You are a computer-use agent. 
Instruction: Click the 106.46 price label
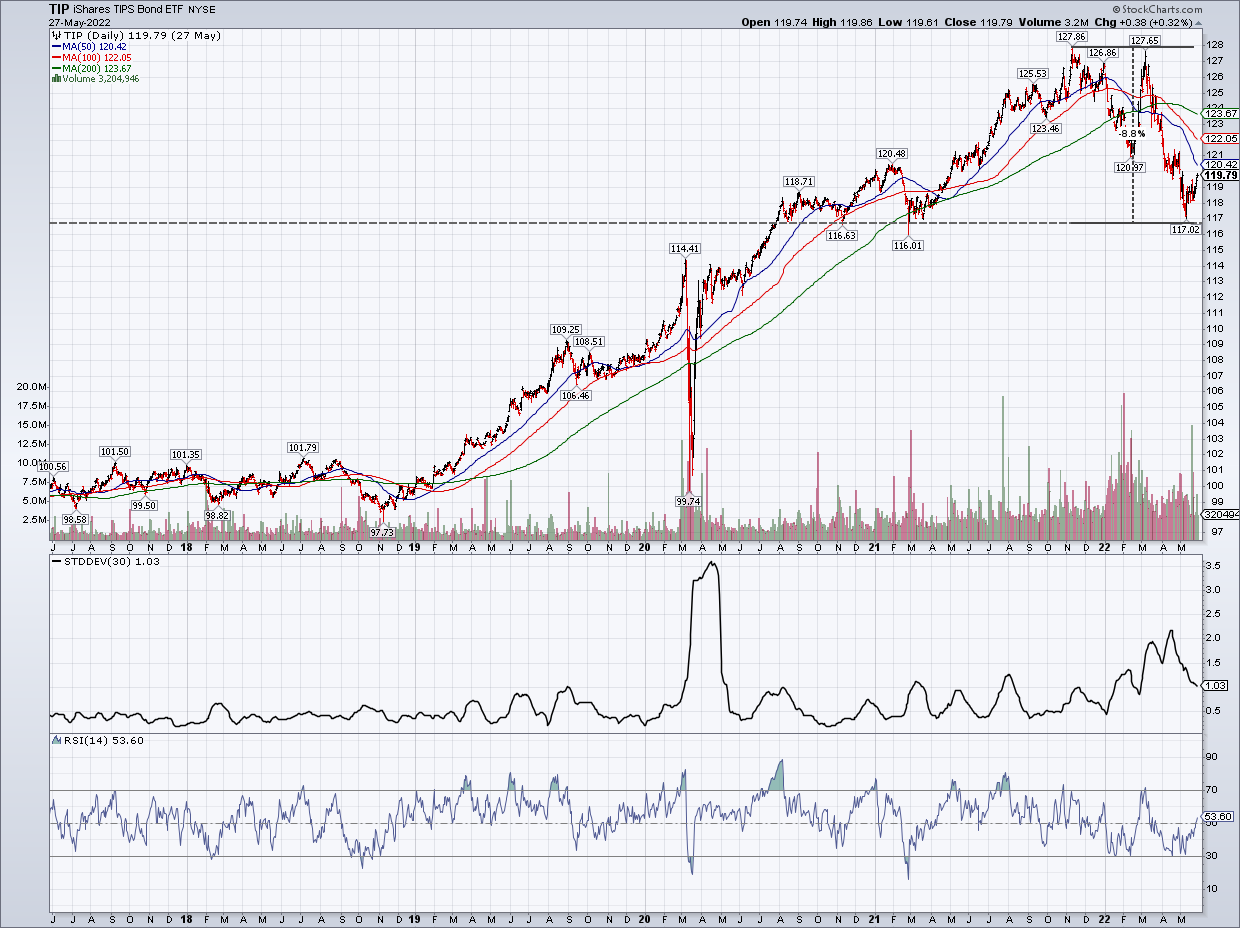(575, 395)
